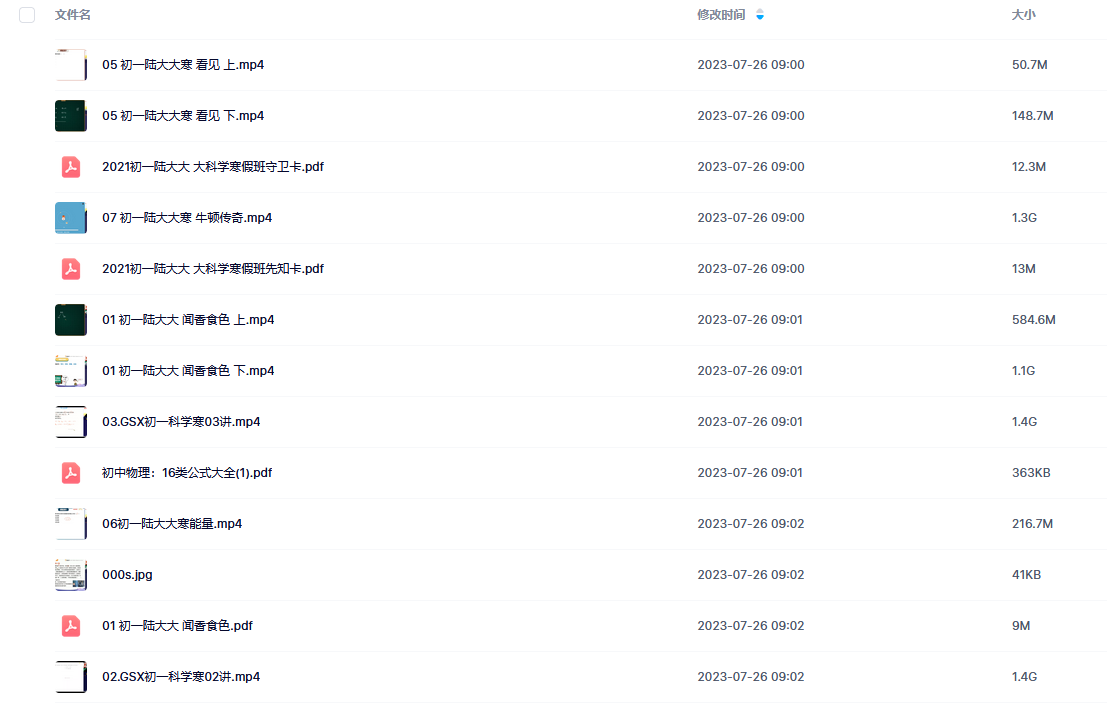
Task: Open dark thumbnail of 01 闻香食色 上.mp4
Action: click(71, 320)
